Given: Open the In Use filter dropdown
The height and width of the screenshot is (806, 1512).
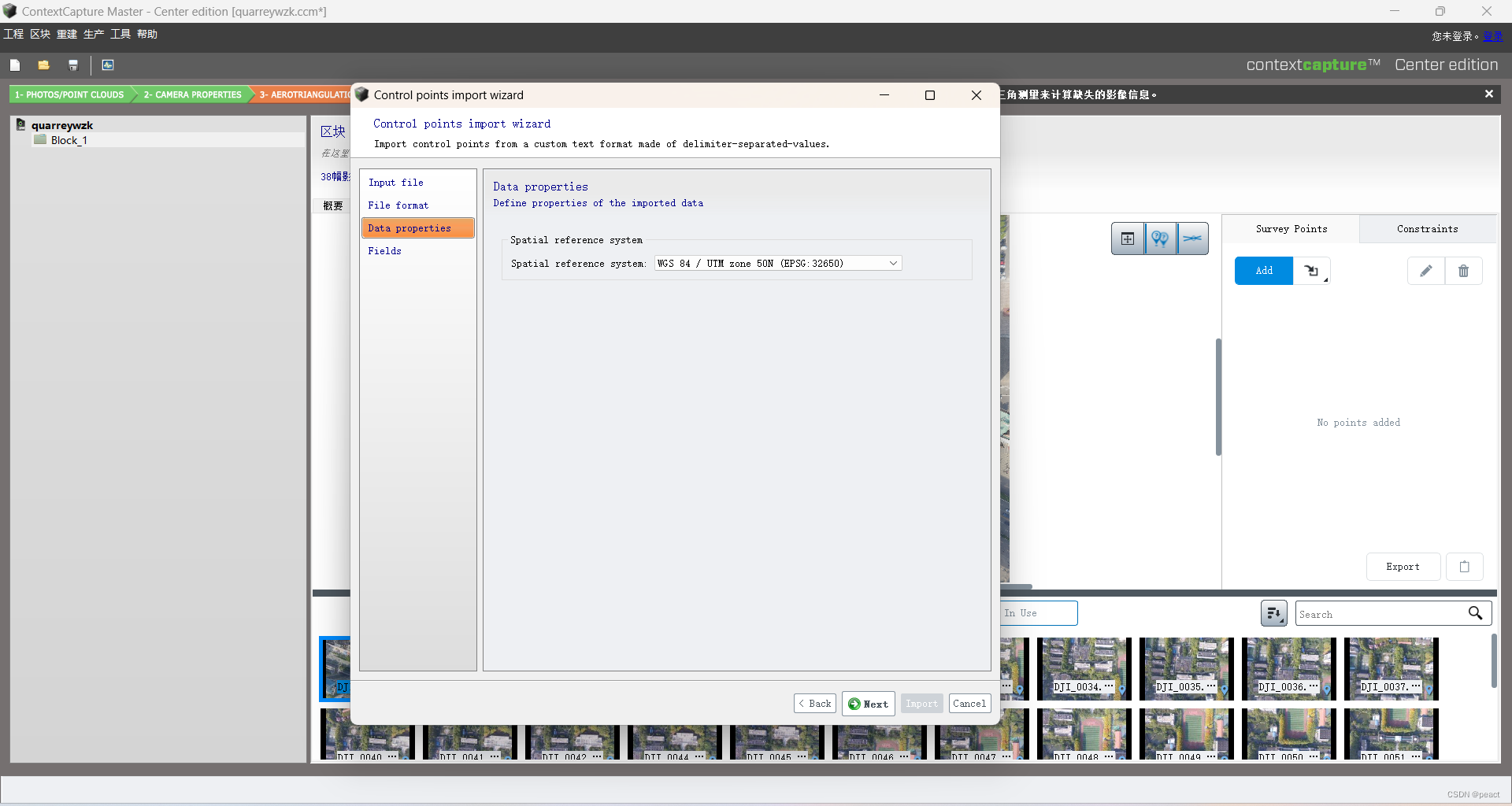Looking at the screenshot, I should pos(1038,613).
